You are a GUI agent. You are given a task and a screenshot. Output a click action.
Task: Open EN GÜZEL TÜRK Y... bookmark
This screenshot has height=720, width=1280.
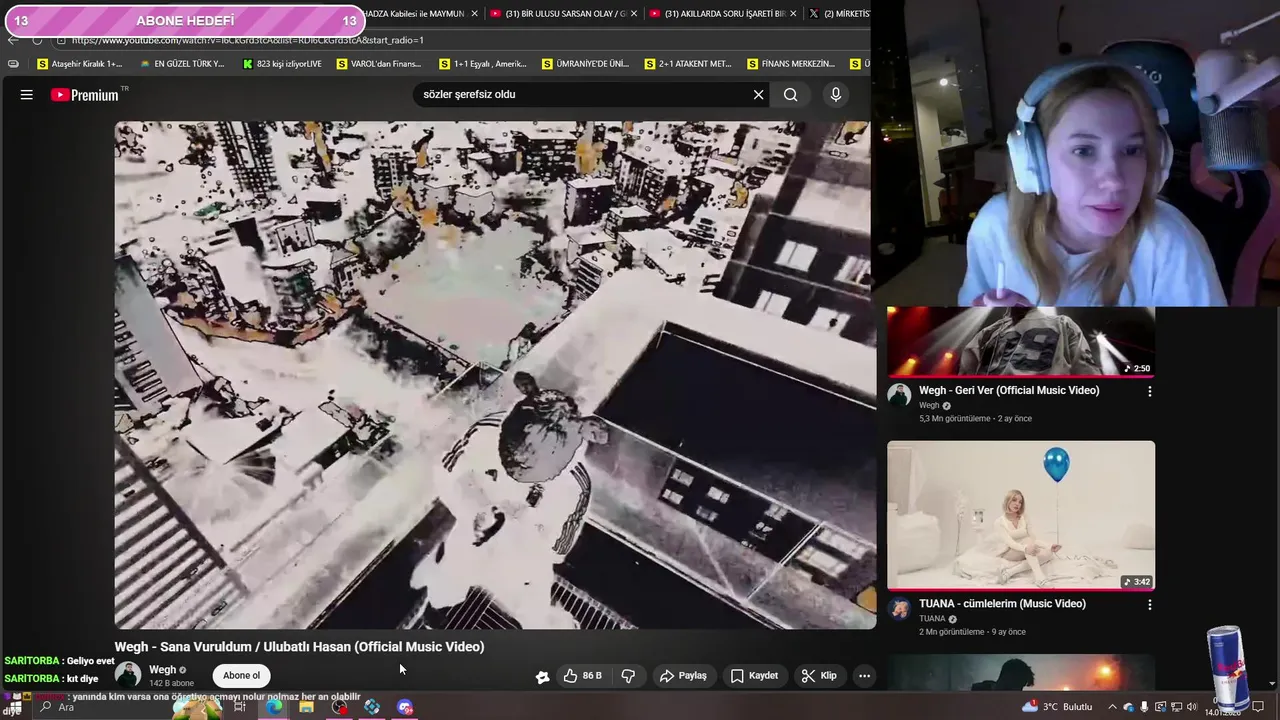point(182,64)
